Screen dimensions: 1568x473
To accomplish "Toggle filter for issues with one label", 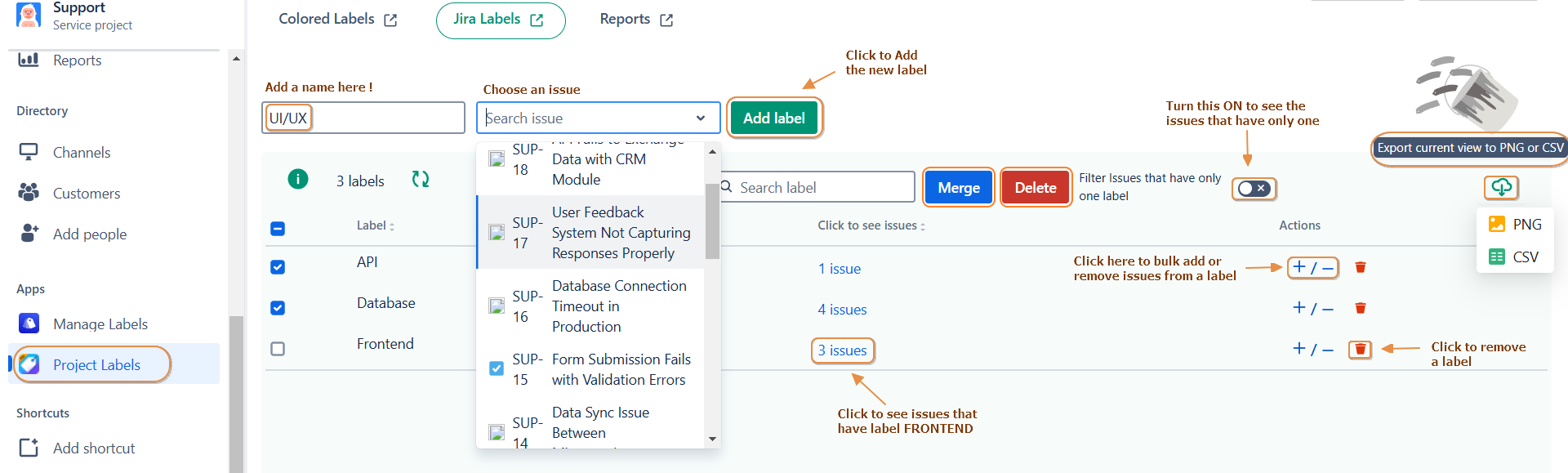I will 1253,189.
